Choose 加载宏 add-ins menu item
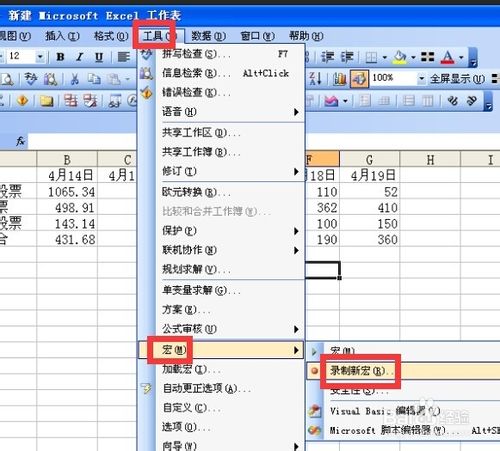 [221, 369]
